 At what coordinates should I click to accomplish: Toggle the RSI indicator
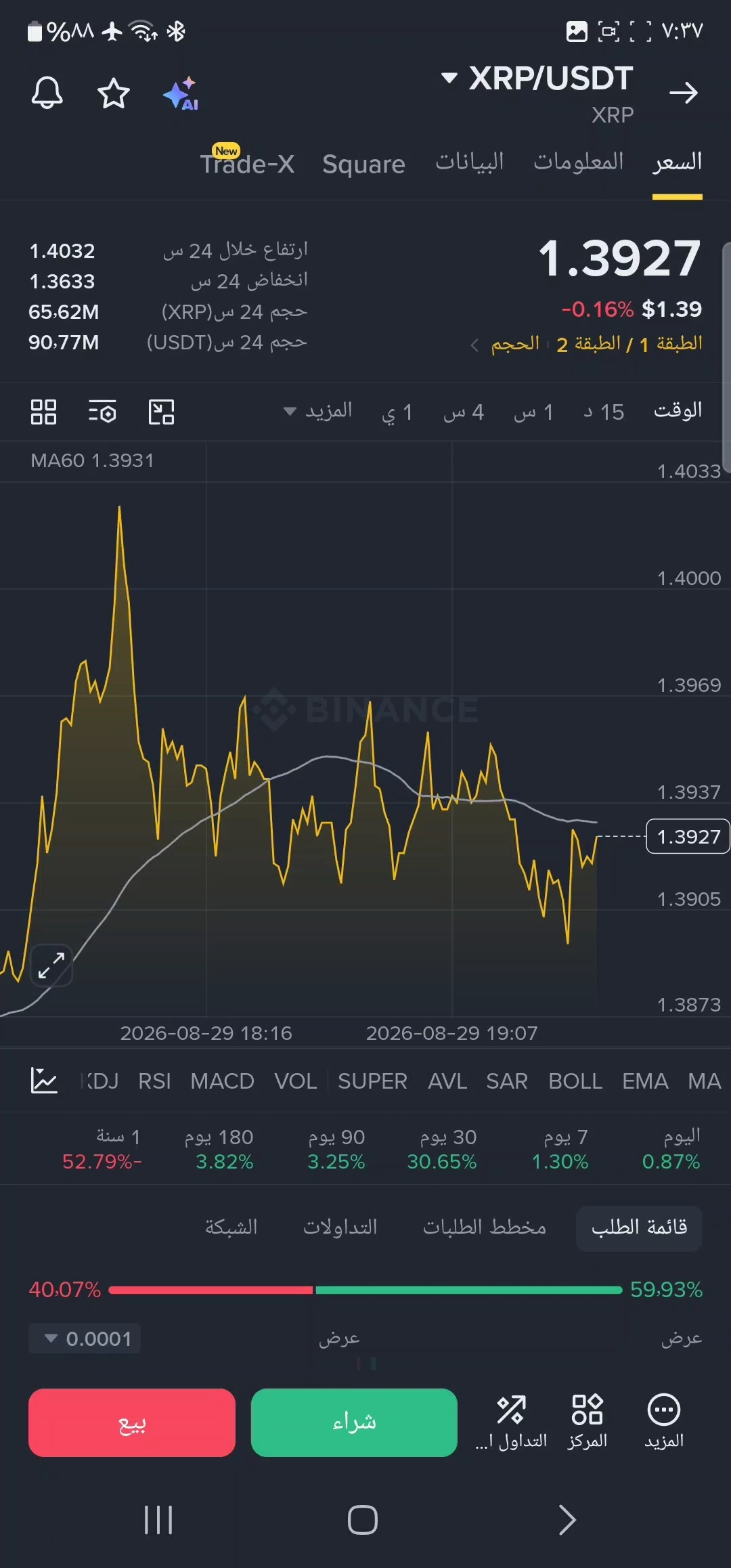point(154,1081)
